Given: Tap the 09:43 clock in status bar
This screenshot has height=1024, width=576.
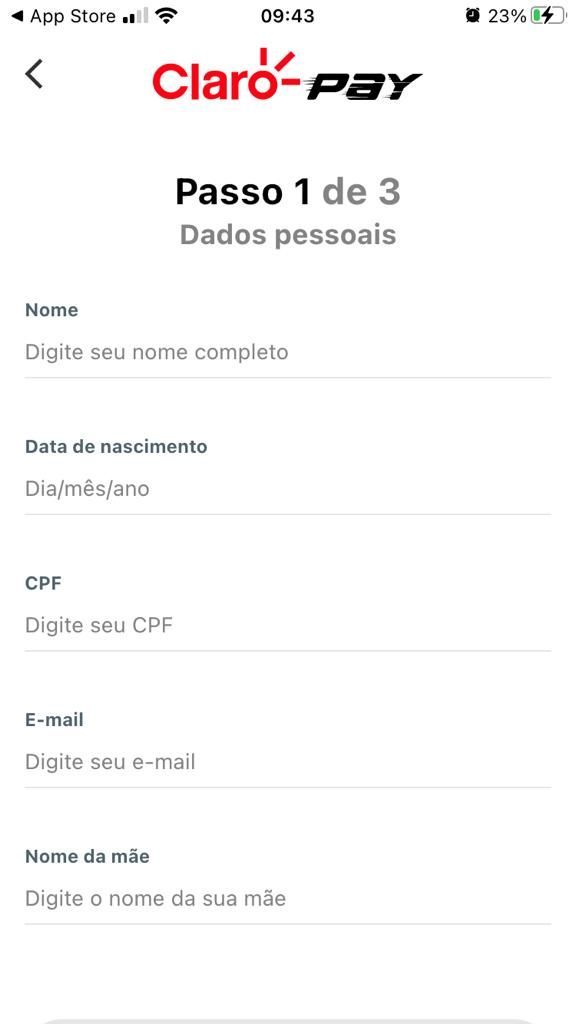Looking at the screenshot, I should (x=287, y=16).
